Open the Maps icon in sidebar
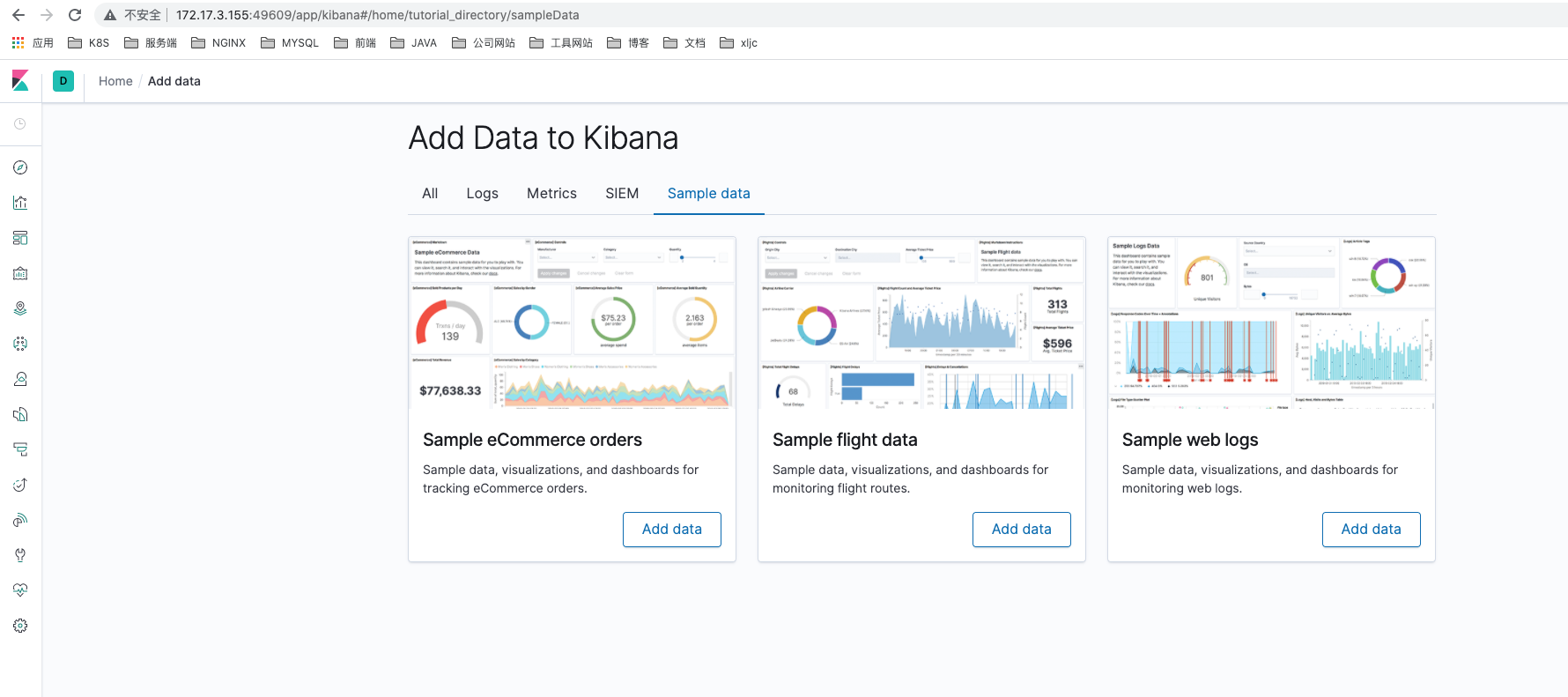The width and height of the screenshot is (1568, 697). [20, 308]
